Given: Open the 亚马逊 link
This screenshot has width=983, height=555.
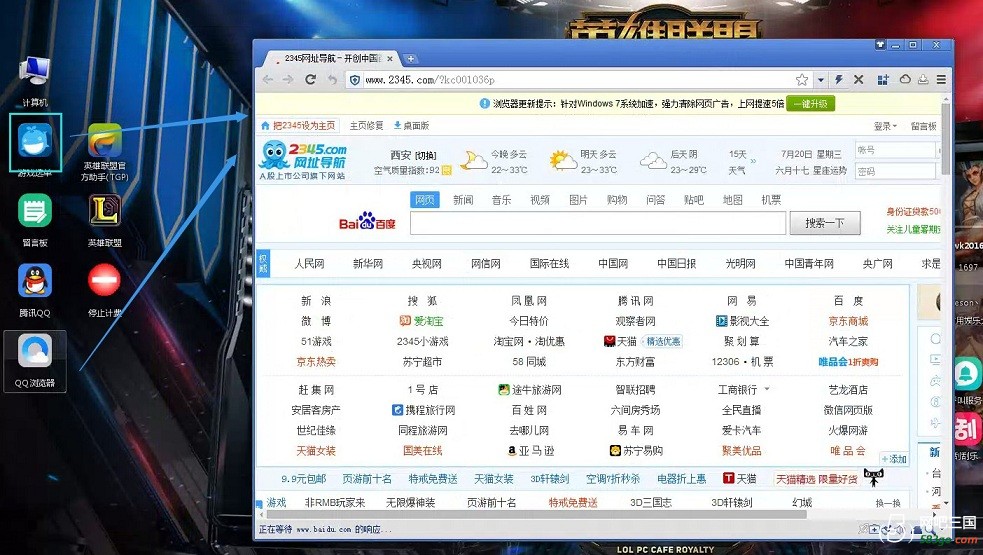Looking at the screenshot, I should click(x=530, y=450).
